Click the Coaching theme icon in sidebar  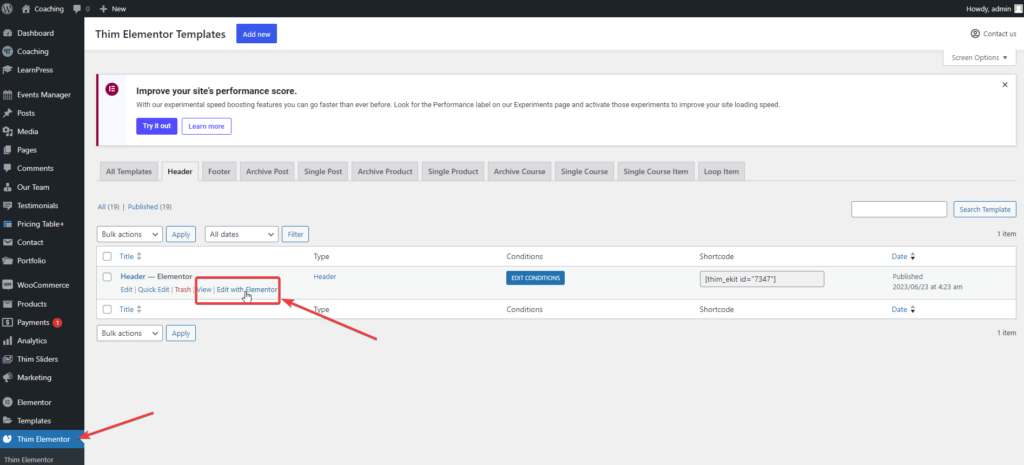tap(8, 51)
